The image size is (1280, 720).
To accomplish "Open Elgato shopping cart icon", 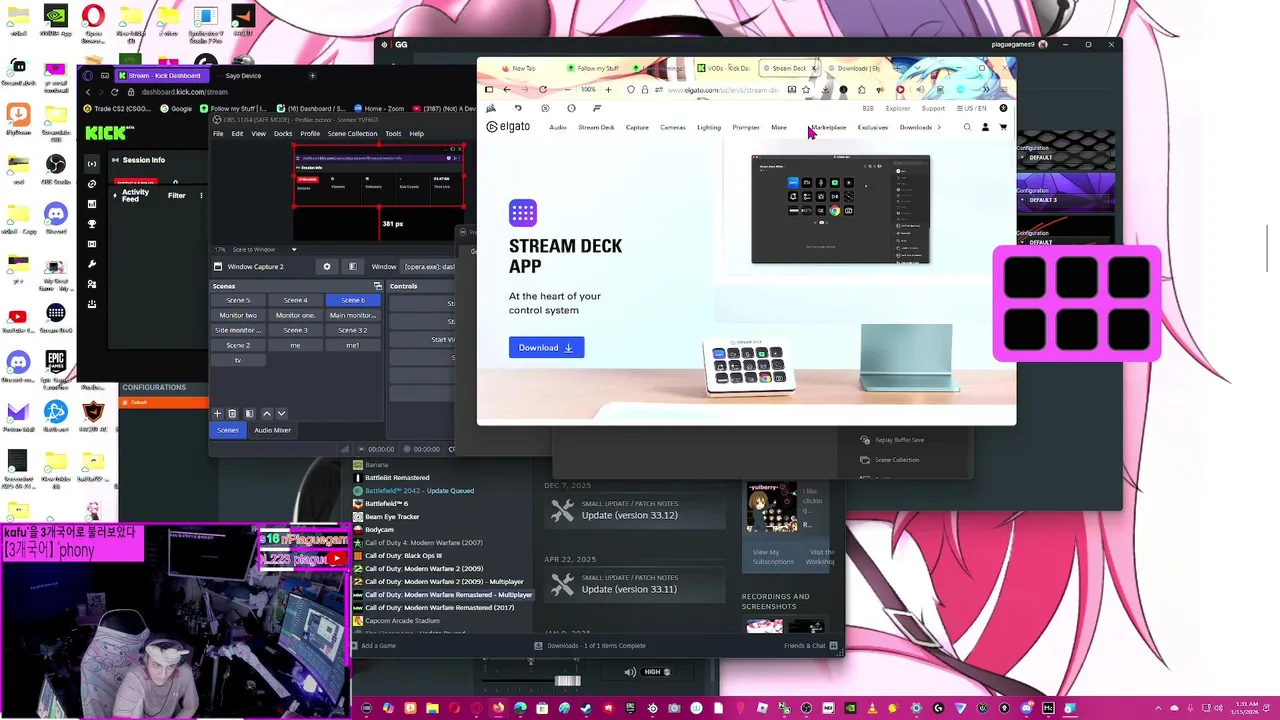I will coord(1003,127).
